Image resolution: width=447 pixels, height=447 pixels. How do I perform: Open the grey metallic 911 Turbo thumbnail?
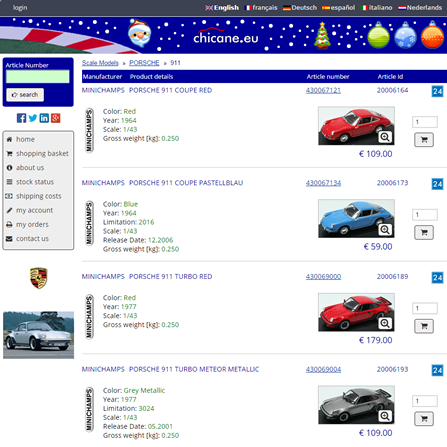tap(356, 405)
